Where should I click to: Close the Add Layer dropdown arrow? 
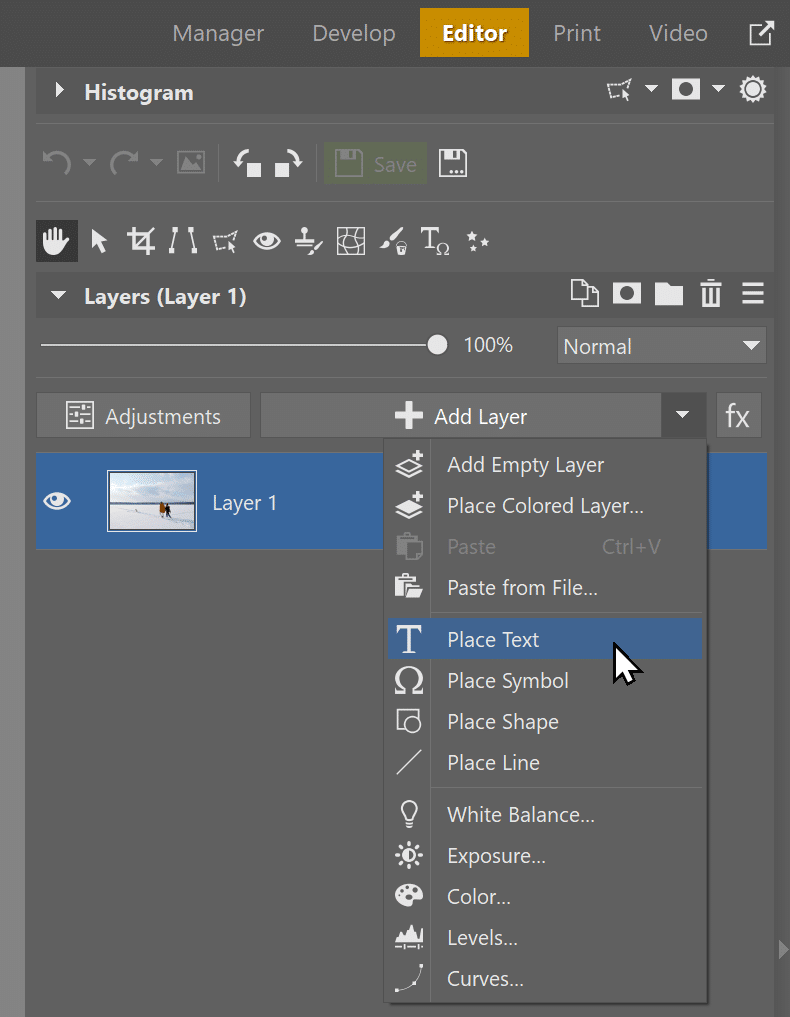683,416
